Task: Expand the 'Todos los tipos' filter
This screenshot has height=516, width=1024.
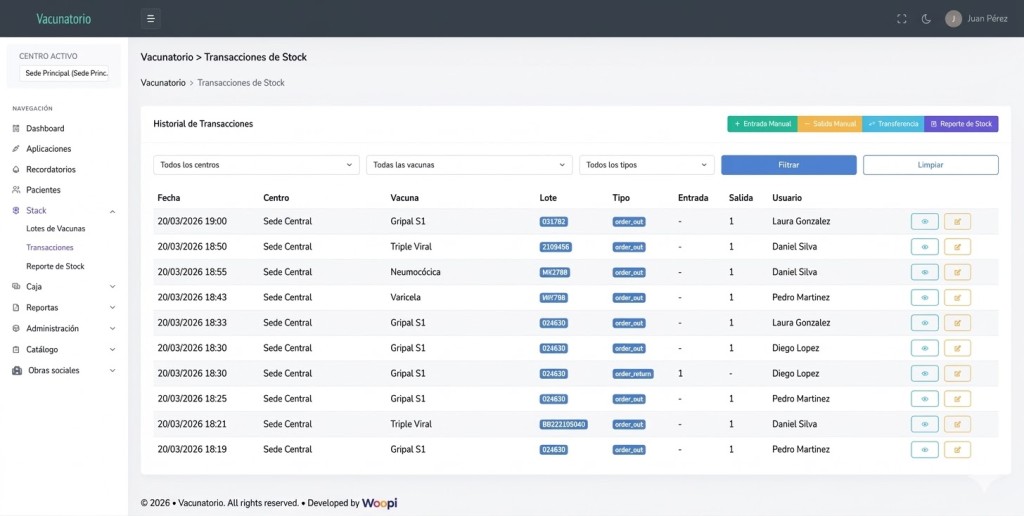Action: (647, 165)
